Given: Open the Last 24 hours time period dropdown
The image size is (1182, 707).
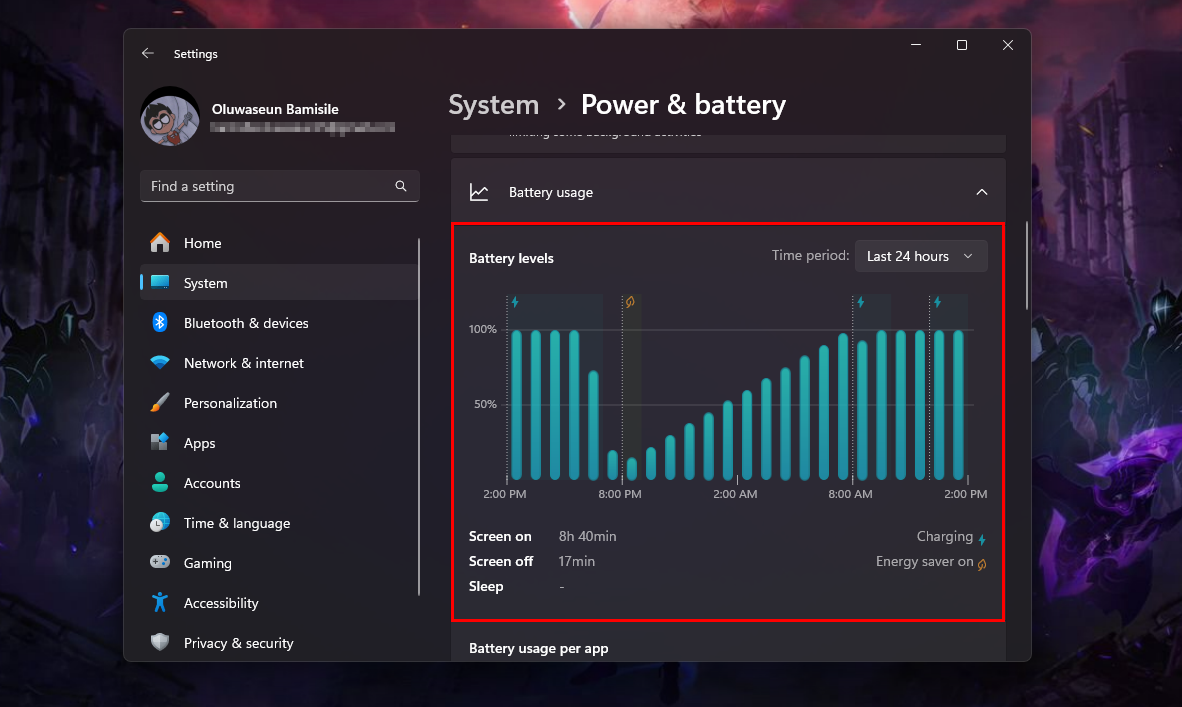Looking at the screenshot, I should click(920, 256).
